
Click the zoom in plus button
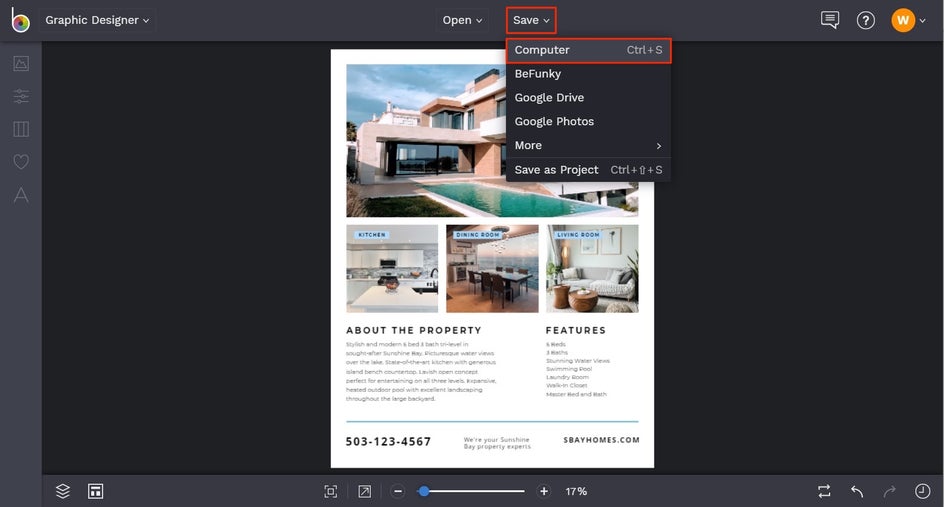[x=544, y=491]
